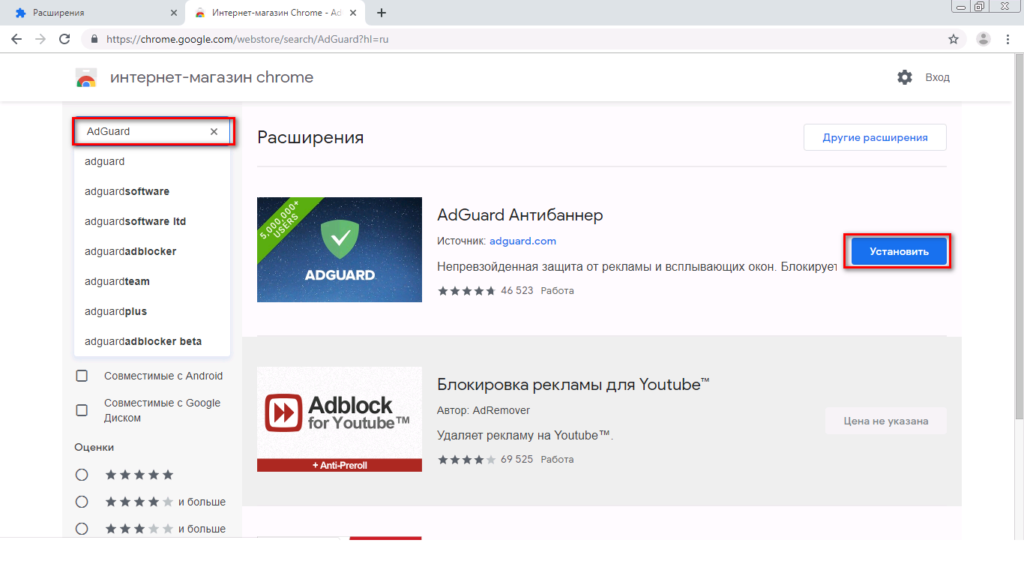Click the Оценки section heading
The image size is (1024, 576).
(94, 447)
